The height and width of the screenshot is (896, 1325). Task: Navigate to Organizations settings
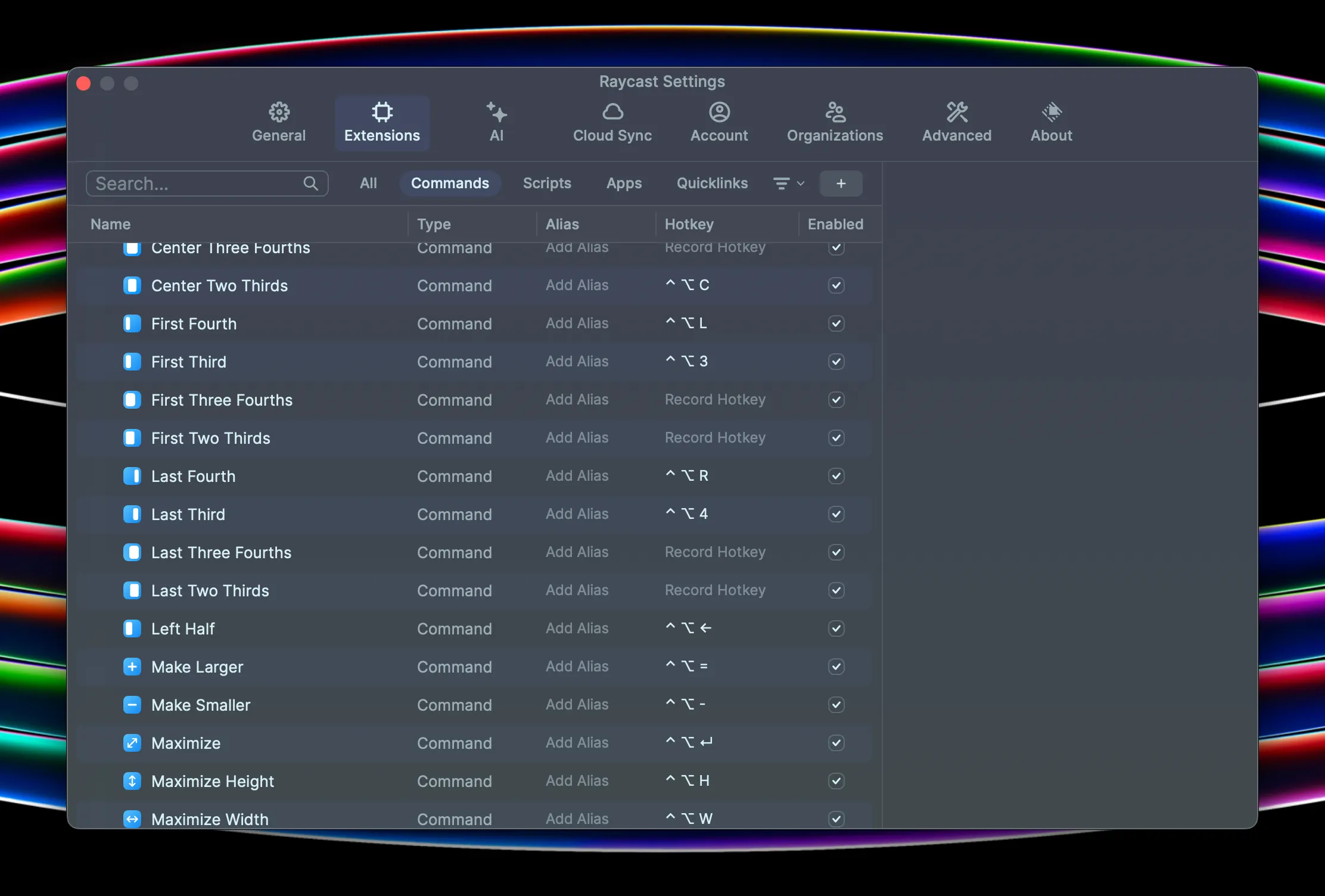835,119
